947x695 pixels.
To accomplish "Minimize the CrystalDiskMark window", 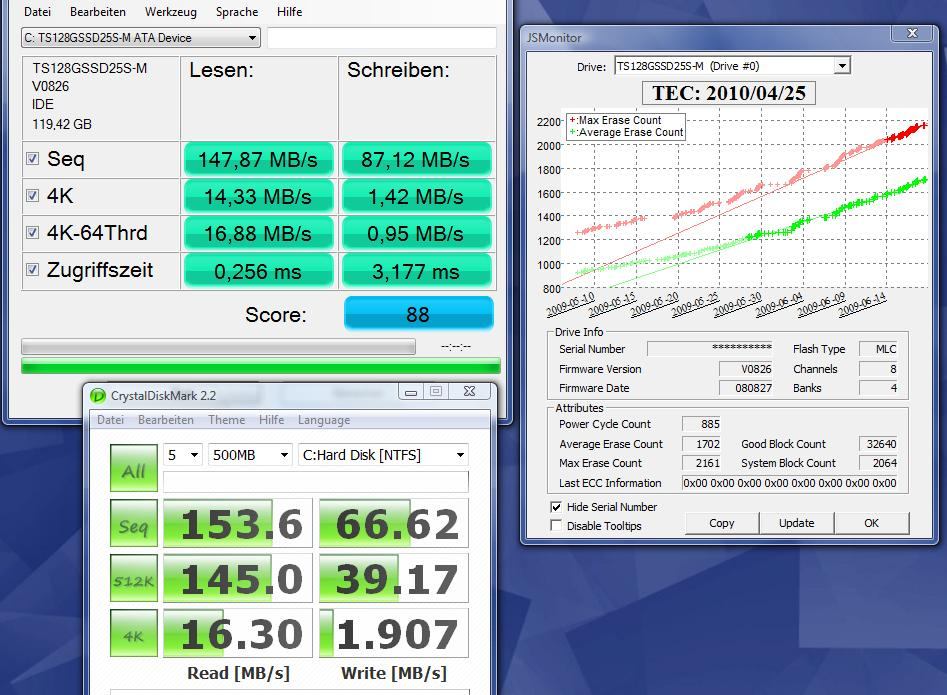I will (411, 391).
